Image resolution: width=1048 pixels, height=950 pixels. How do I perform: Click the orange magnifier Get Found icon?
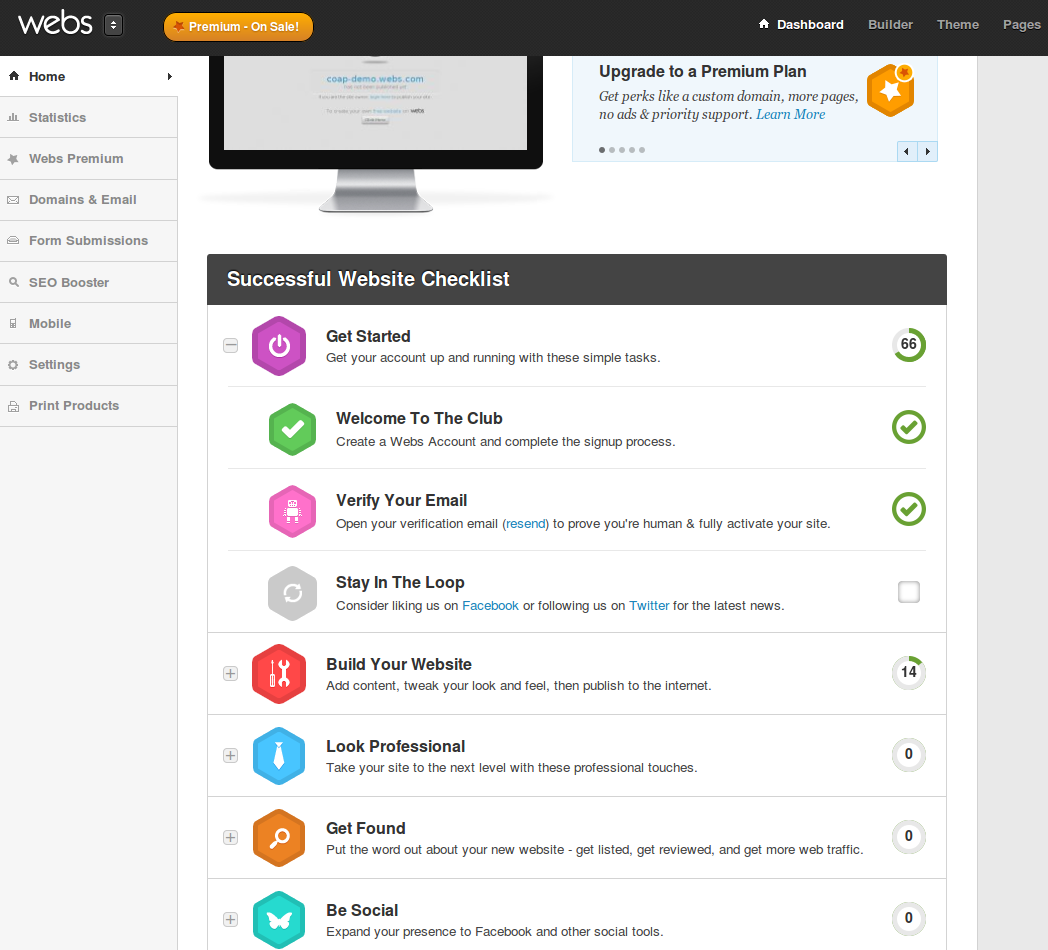pos(279,838)
